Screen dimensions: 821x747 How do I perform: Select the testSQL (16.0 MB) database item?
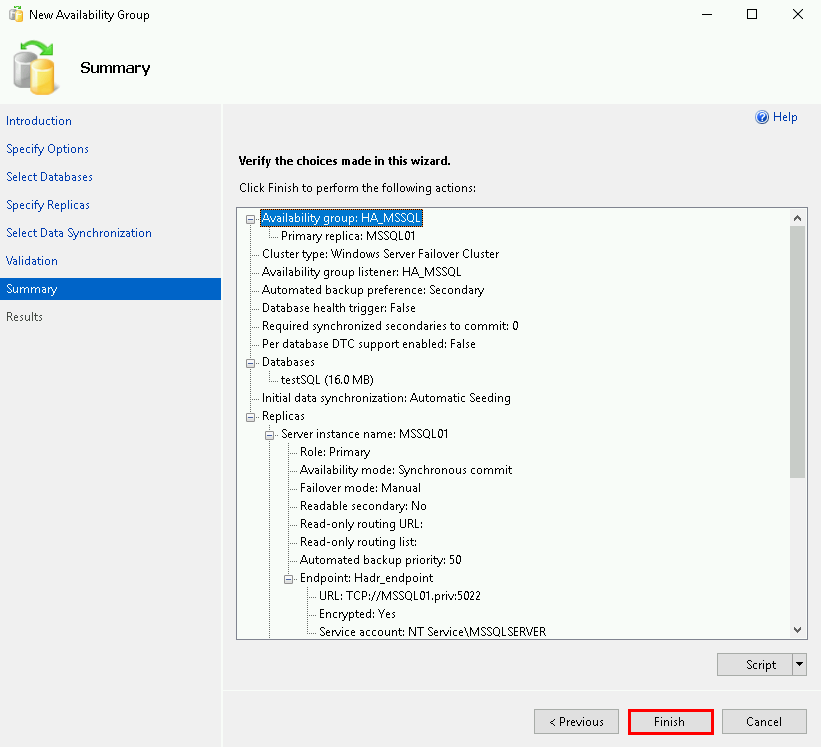coord(327,380)
